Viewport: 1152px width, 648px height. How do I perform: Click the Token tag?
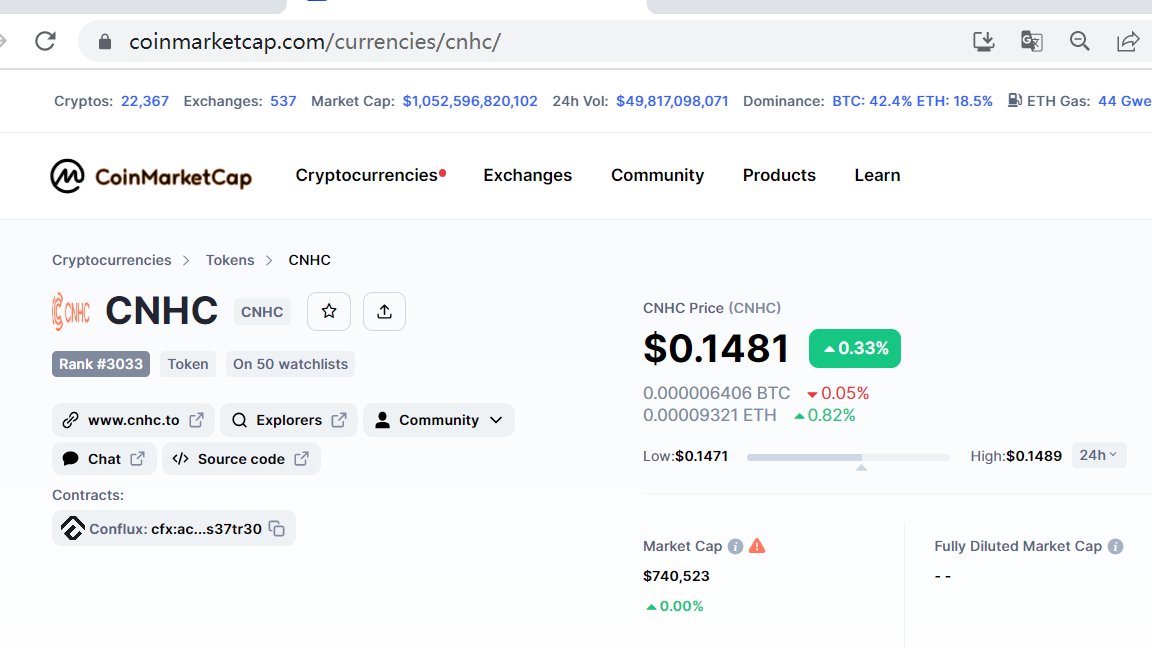(188, 364)
